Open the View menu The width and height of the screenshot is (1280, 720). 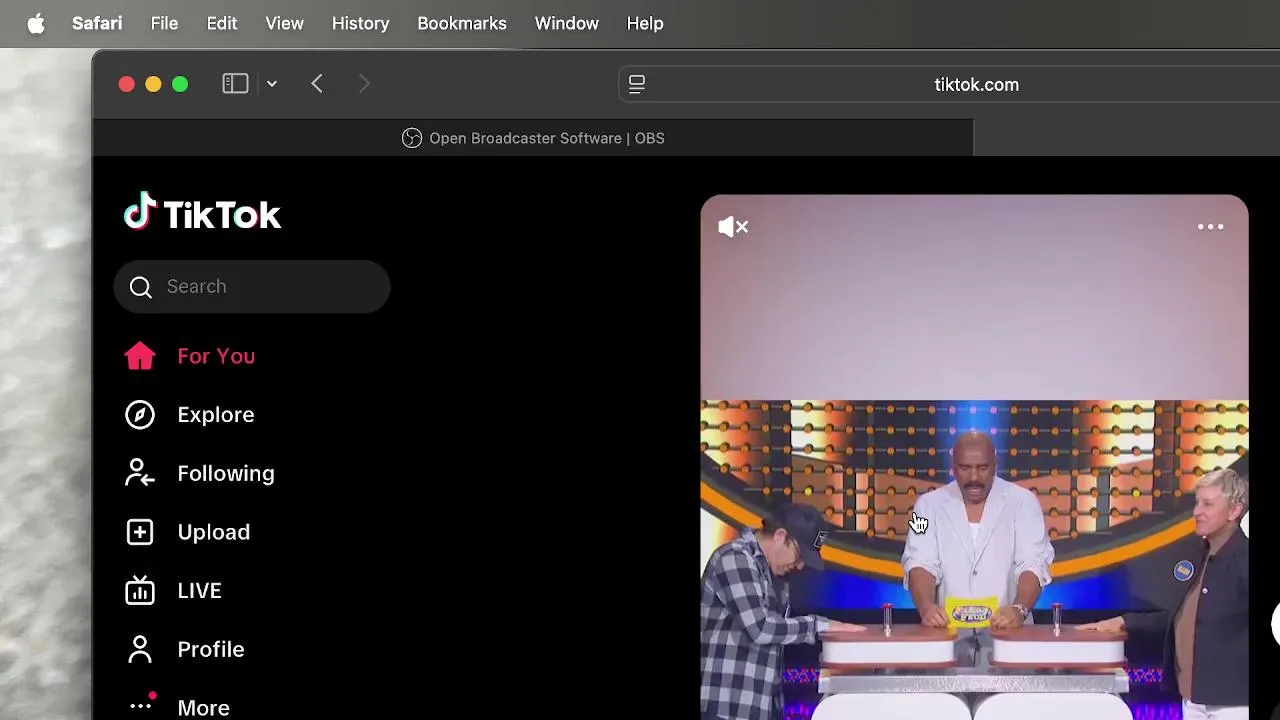(284, 23)
